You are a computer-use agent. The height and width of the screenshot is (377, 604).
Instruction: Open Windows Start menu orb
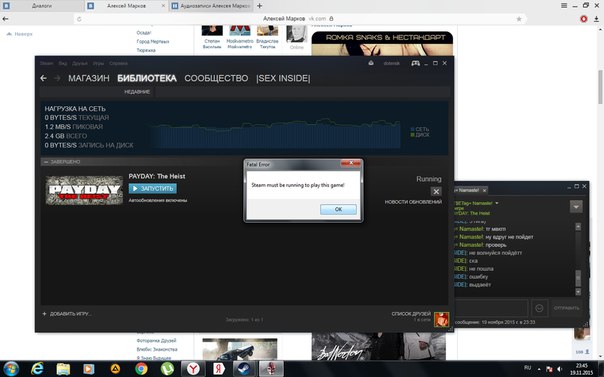click(x=11, y=369)
